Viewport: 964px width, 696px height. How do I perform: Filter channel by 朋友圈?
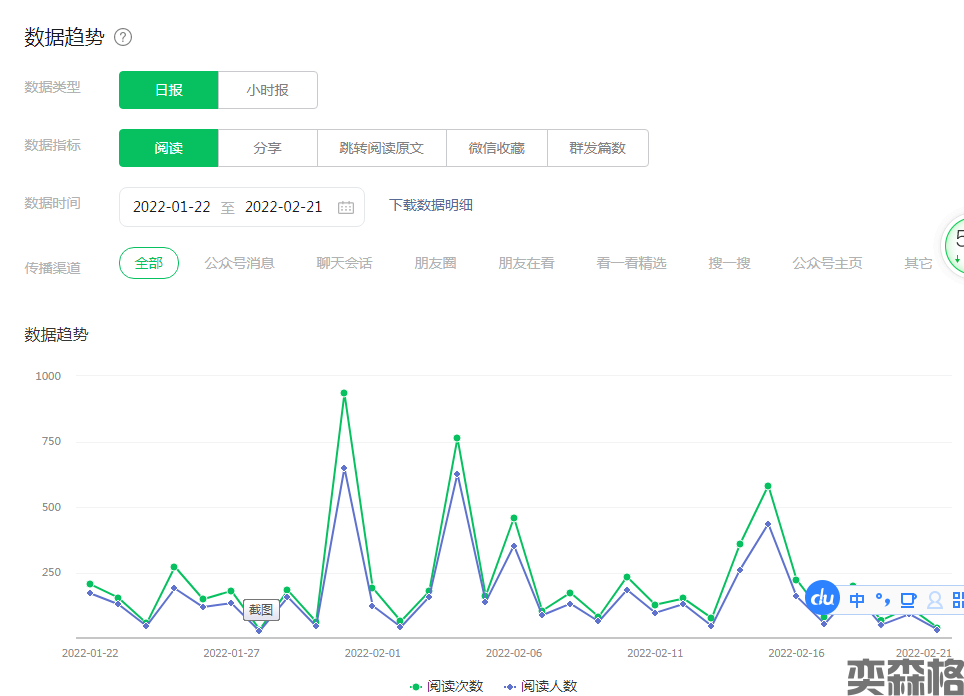[x=435, y=263]
